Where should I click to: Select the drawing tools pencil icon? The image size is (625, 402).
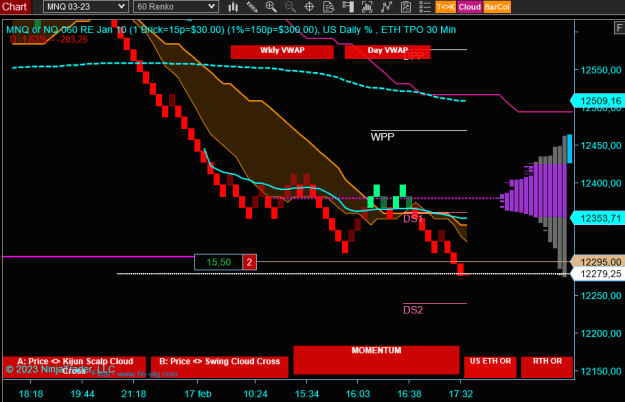[252, 7]
